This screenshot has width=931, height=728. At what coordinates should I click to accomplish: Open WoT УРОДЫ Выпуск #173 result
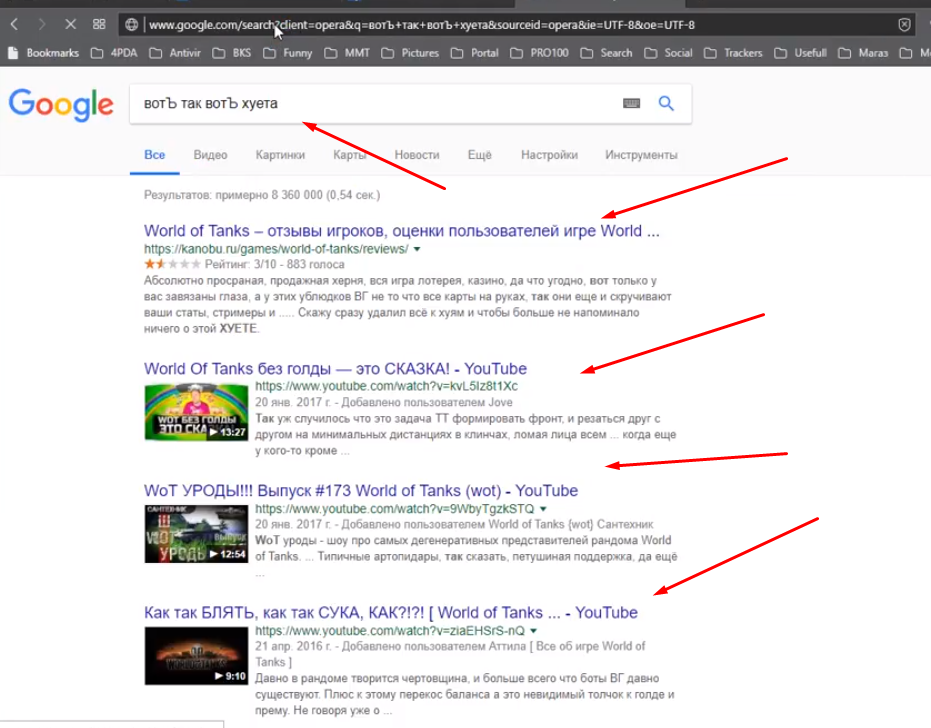(x=360, y=490)
